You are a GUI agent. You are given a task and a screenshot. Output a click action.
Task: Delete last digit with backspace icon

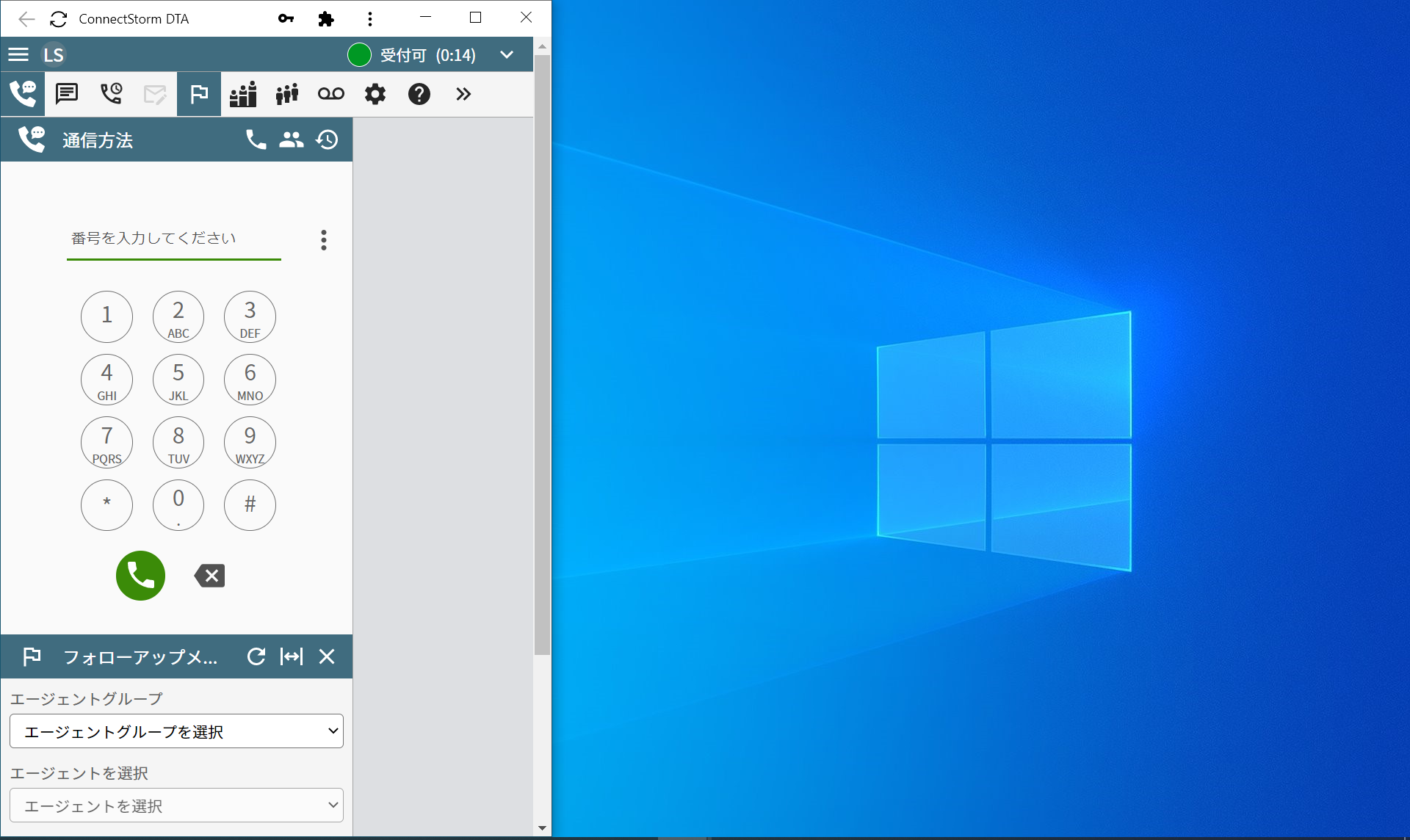210,576
